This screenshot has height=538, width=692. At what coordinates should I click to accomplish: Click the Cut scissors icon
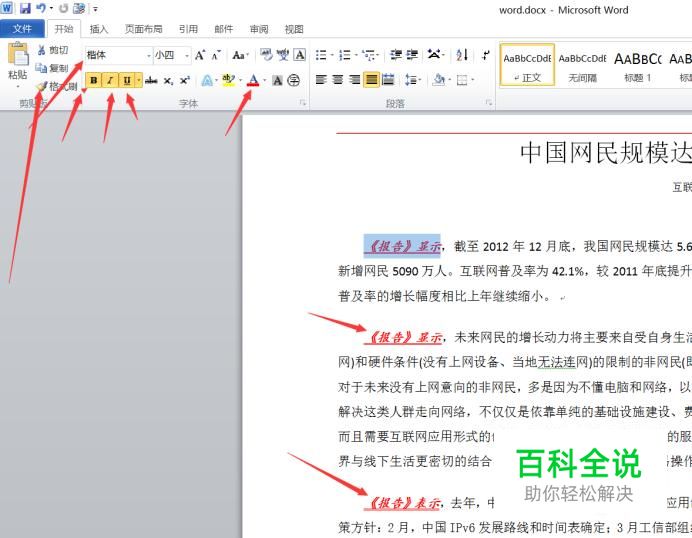click(x=41, y=50)
